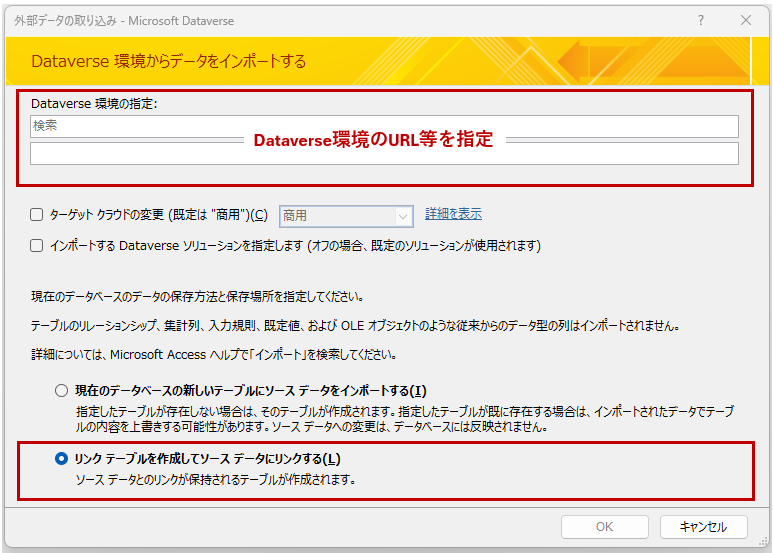Toggle インポートする Dataverse ソリューション checkbox
The width and height of the screenshot is (773, 553).
[37, 245]
